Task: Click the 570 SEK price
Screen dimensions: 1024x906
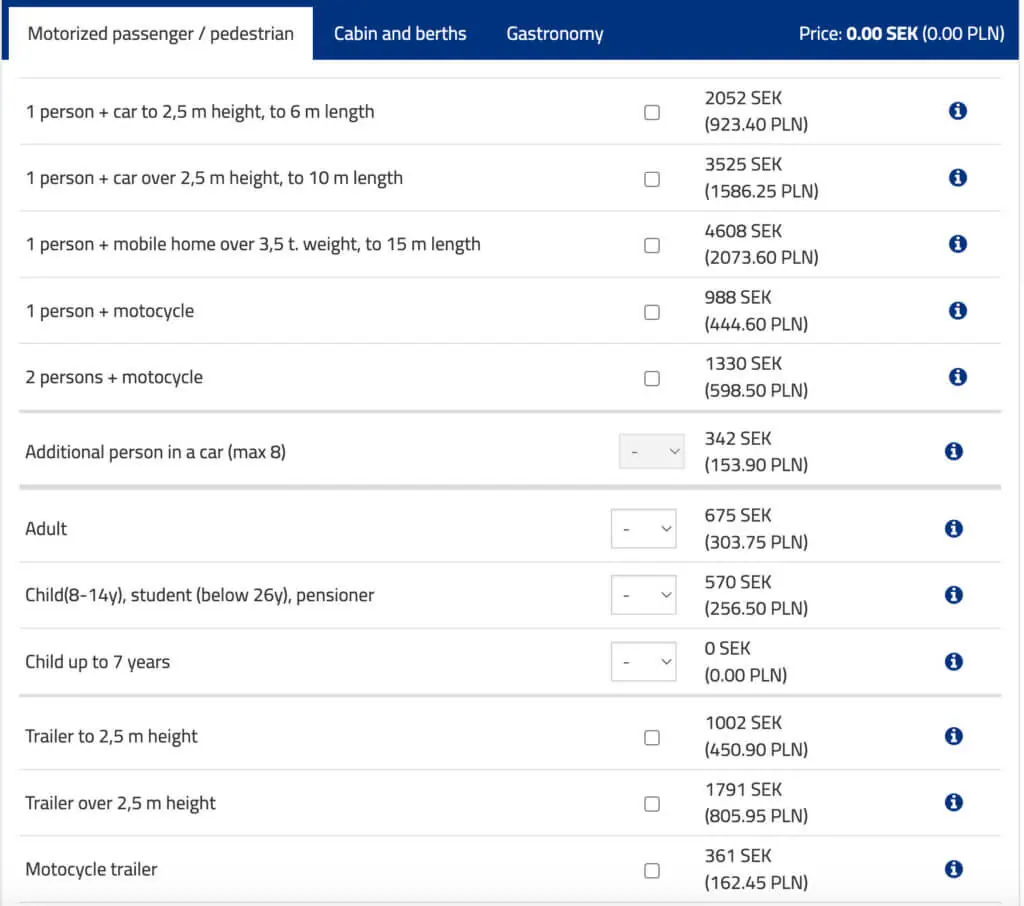Action: tap(737, 582)
